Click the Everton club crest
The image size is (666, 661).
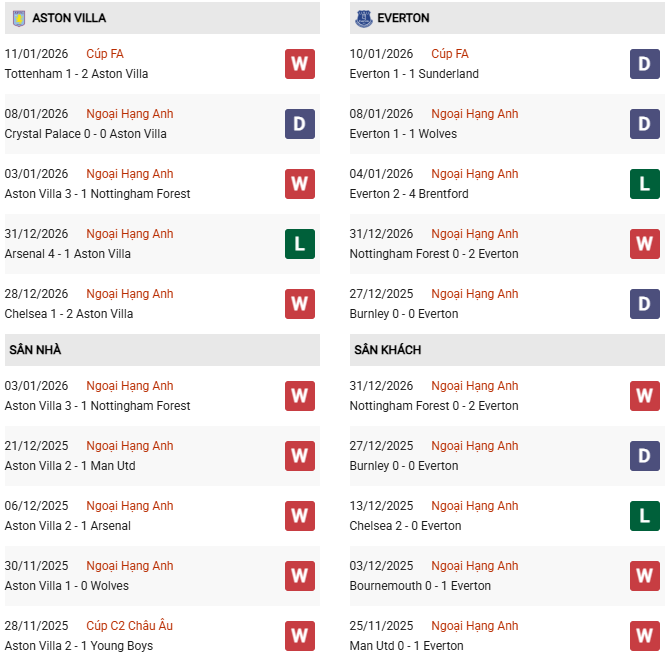(x=362, y=18)
